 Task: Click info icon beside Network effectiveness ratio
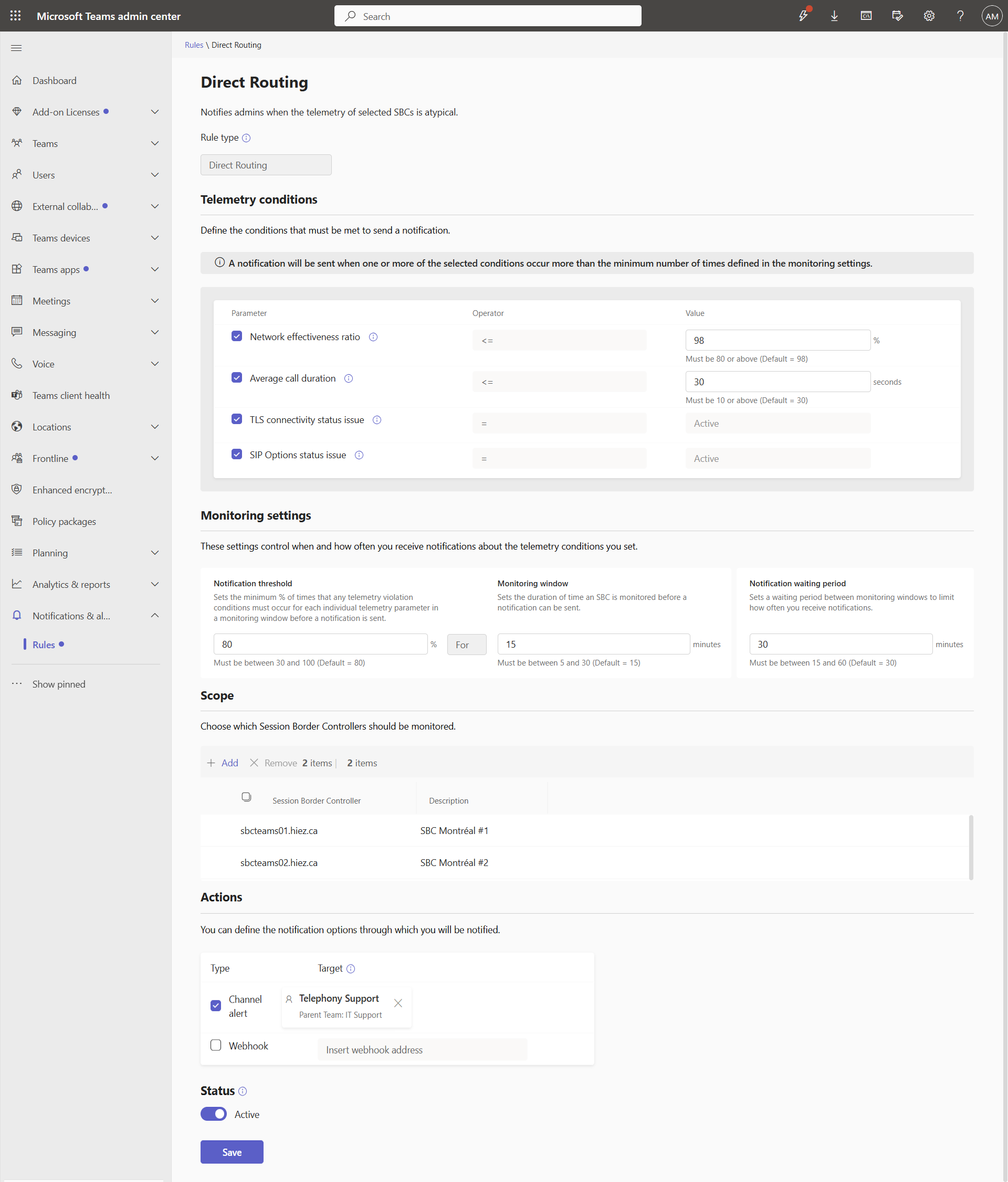point(373,337)
